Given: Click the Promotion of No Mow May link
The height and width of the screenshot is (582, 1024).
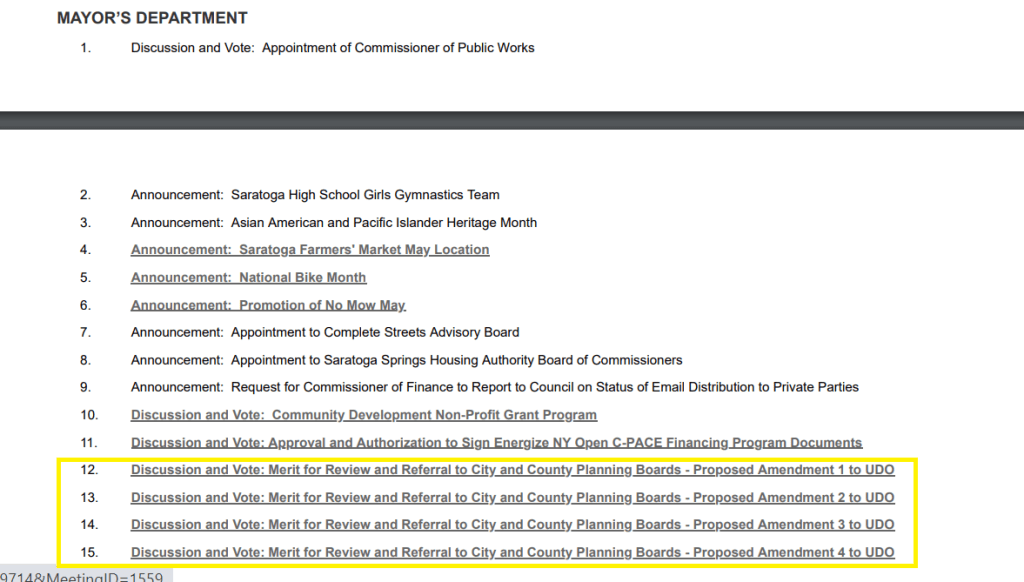Looking at the screenshot, I should pos(268,305).
